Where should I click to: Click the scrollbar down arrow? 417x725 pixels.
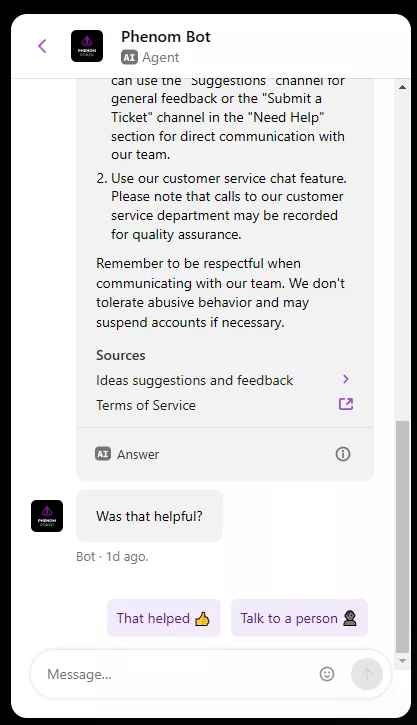pyautogui.click(x=402, y=661)
